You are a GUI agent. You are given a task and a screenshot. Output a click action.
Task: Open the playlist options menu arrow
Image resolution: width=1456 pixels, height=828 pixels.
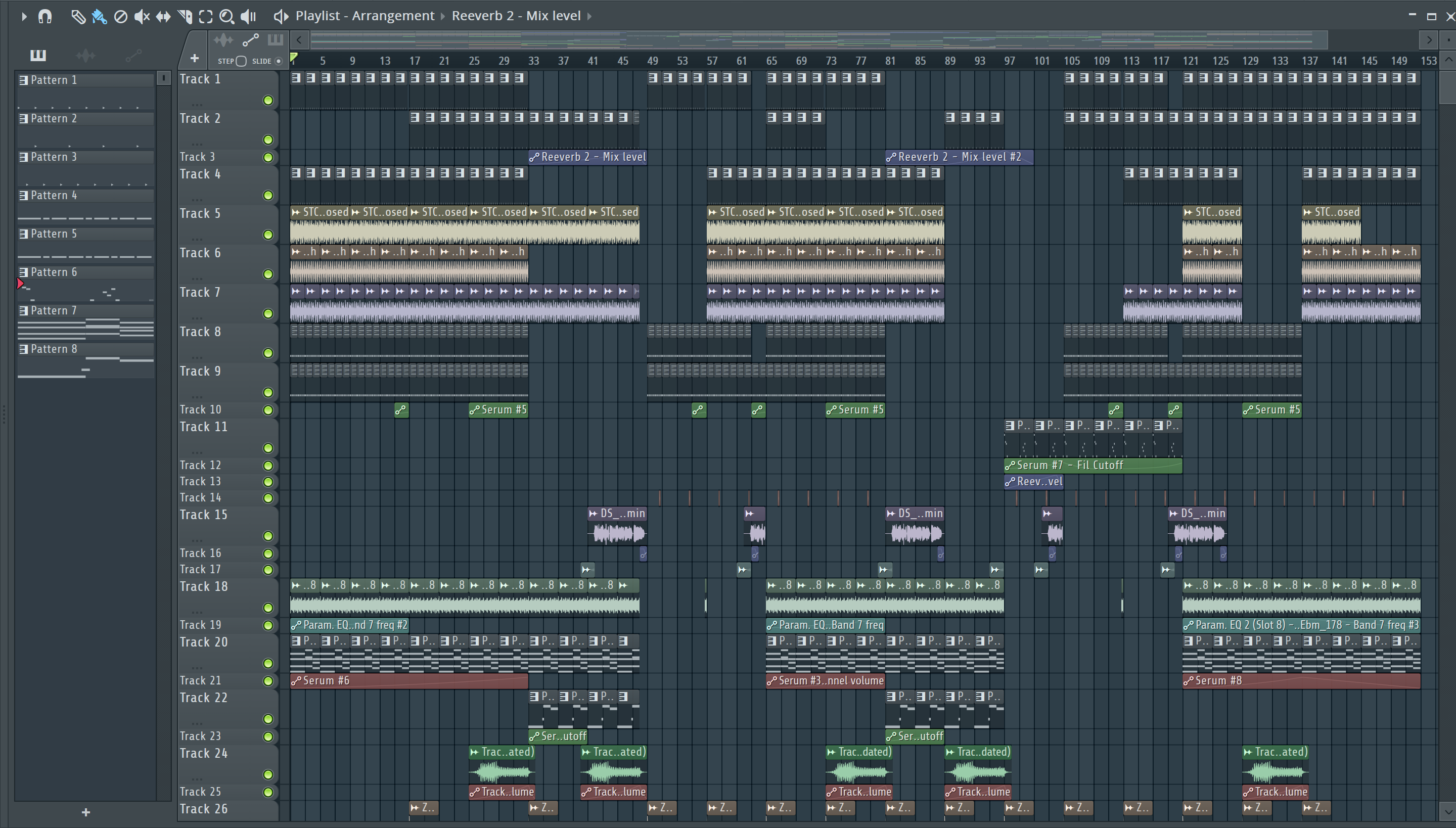(24, 17)
